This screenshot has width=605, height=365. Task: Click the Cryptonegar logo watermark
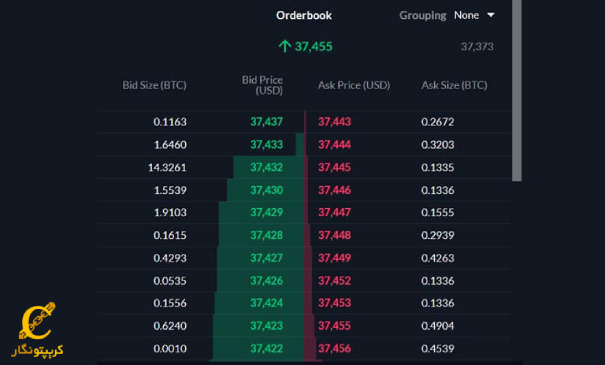tap(37, 329)
